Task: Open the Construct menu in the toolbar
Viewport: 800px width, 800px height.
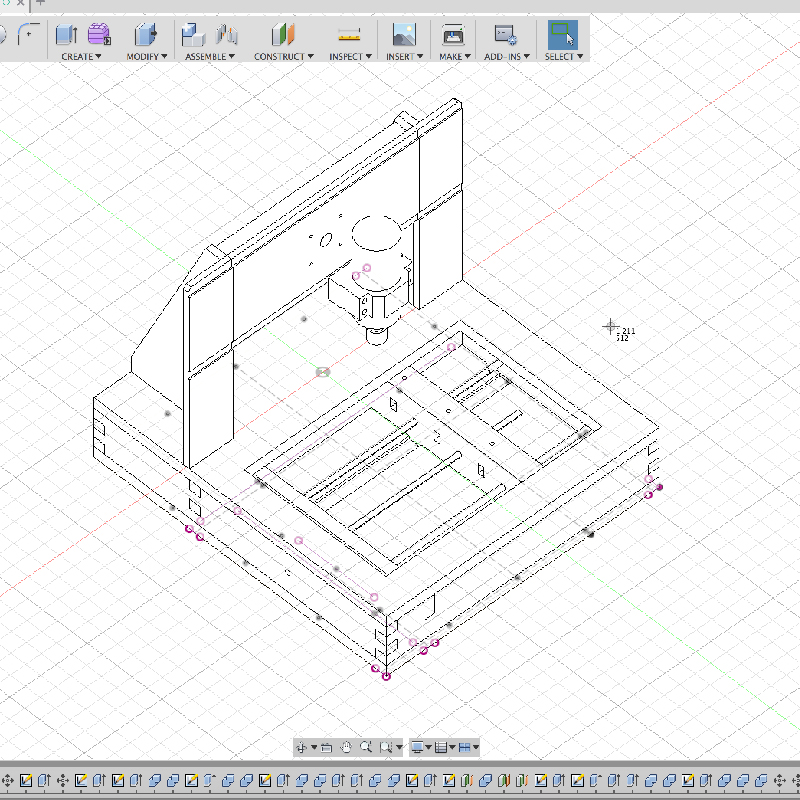Action: pos(283,56)
